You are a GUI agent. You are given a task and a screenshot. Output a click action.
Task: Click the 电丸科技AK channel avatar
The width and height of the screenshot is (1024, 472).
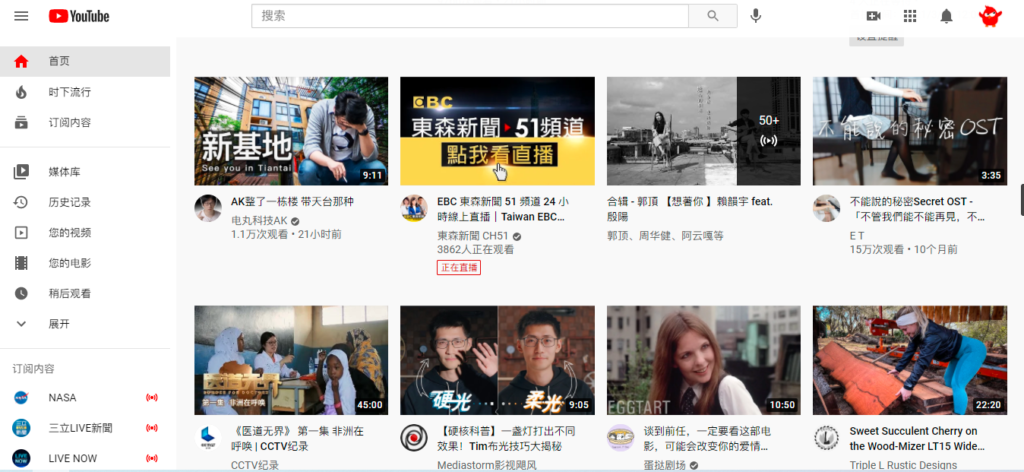click(x=208, y=208)
